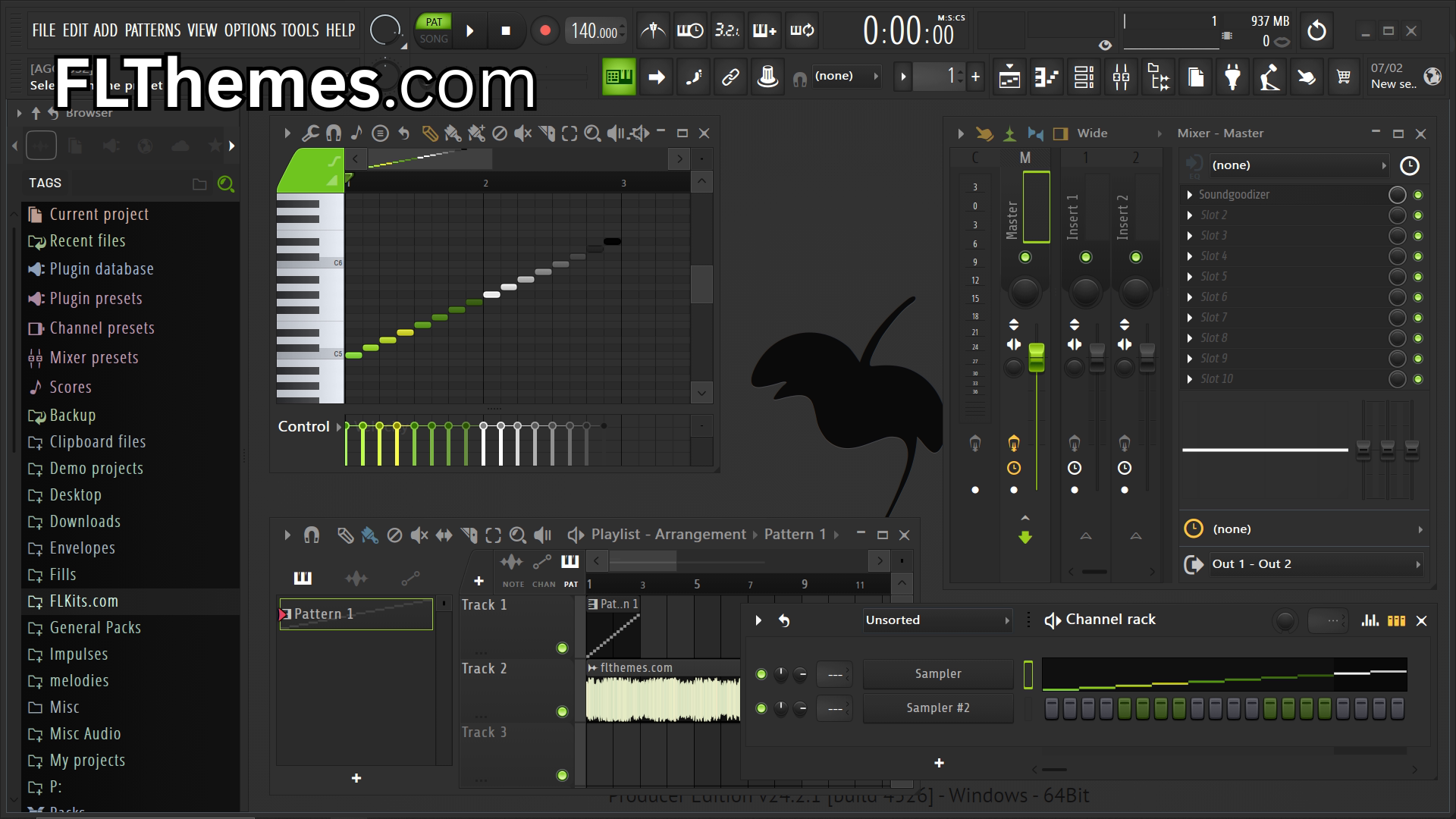This screenshot has height=819, width=1456.
Task: Open the Wide mixer layout dropdown
Action: pos(1119,133)
